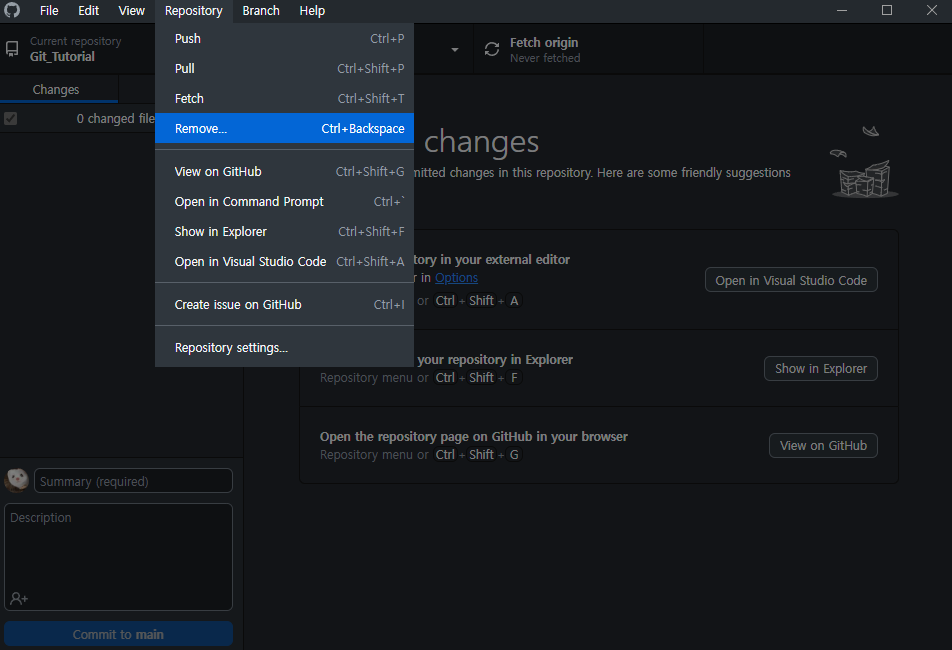The width and height of the screenshot is (952, 650).
Task: Open Repository settings... from the menu
Action: pos(284,348)
